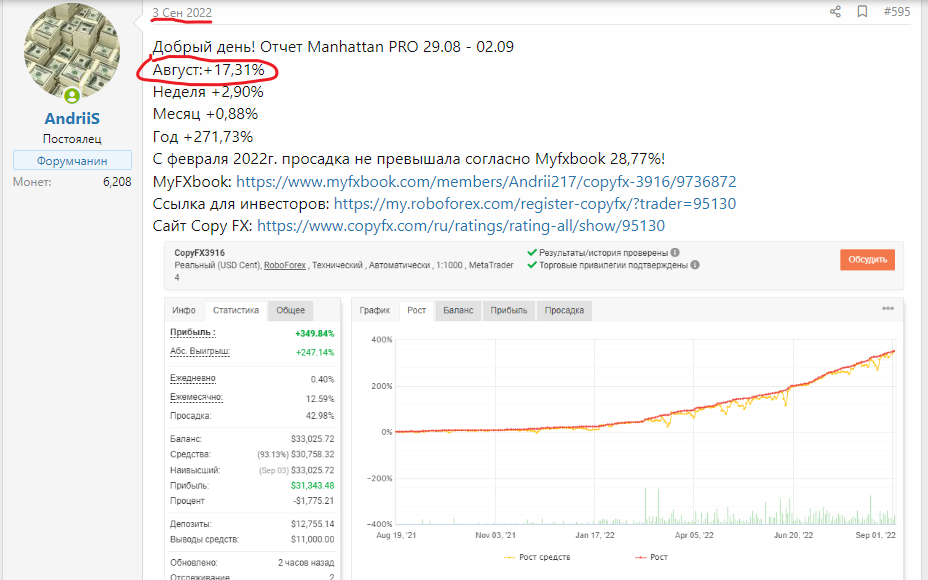Select the Рост chart tab
This screenshot has width=928, height=580.
(x=417, y=310)
